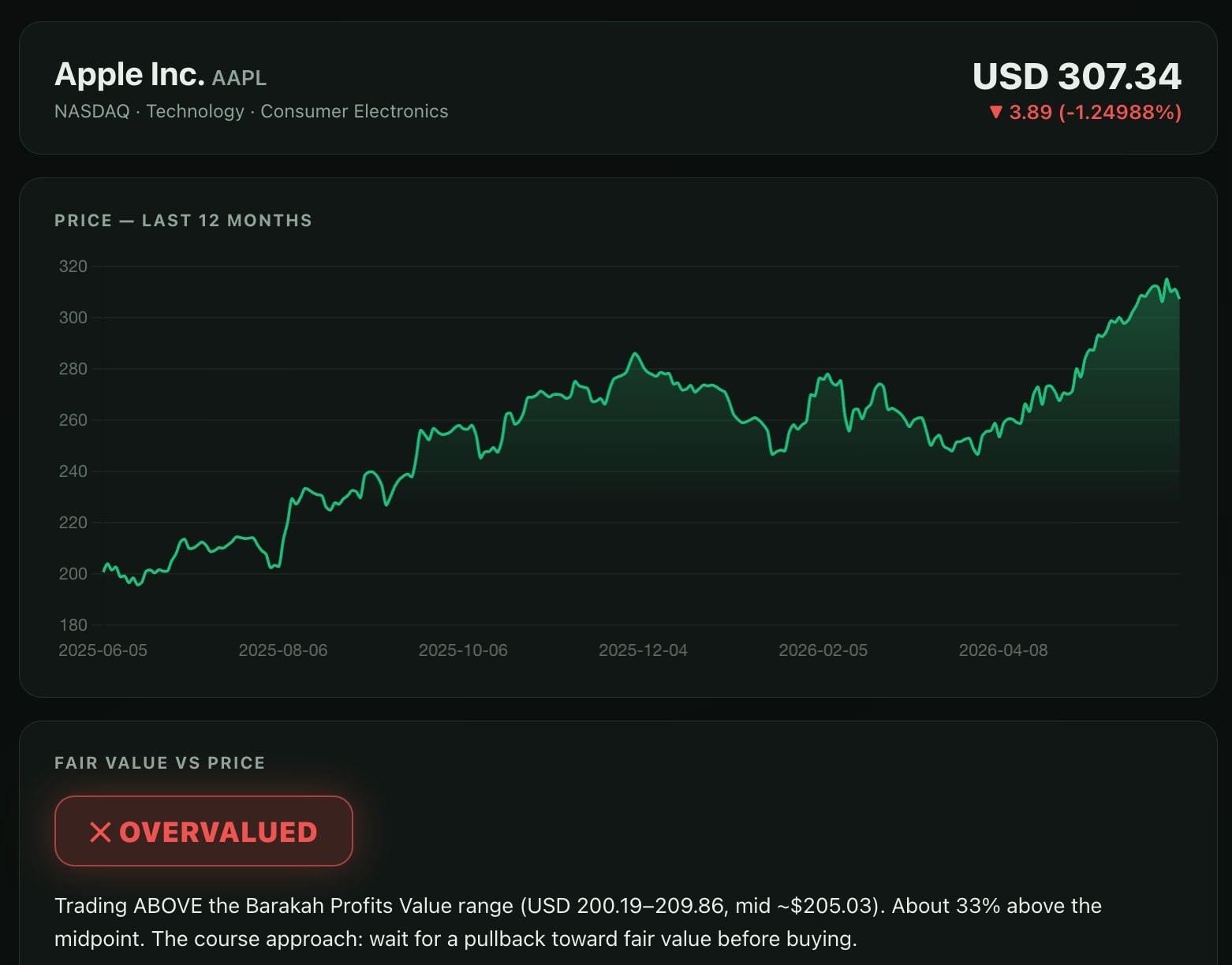The height and width of the screenshot is (965, 1232).
Task: Click the NASDAQ · Technology · Consumer Electronics line
Action: [251, 111]
